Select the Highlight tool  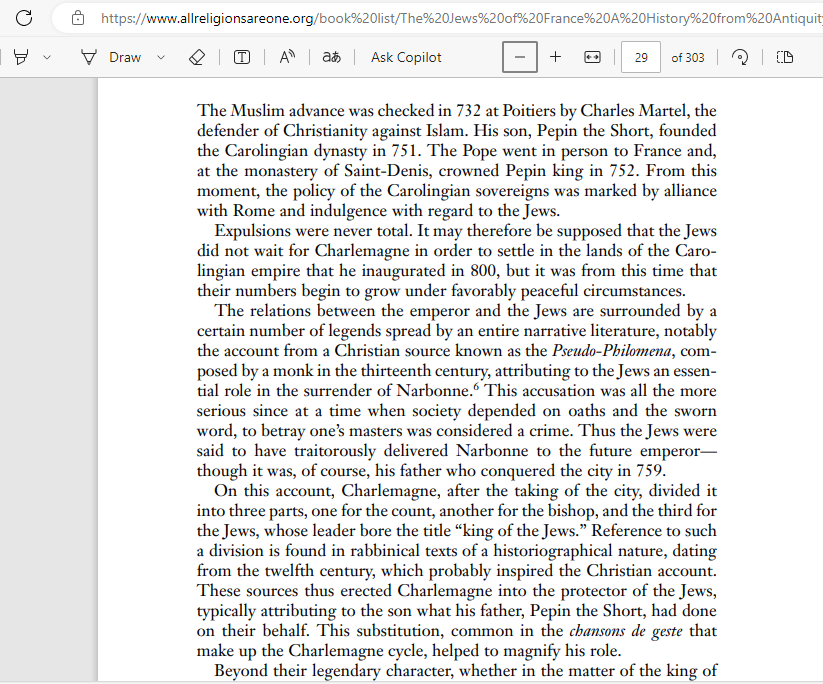tap(21, 57)
